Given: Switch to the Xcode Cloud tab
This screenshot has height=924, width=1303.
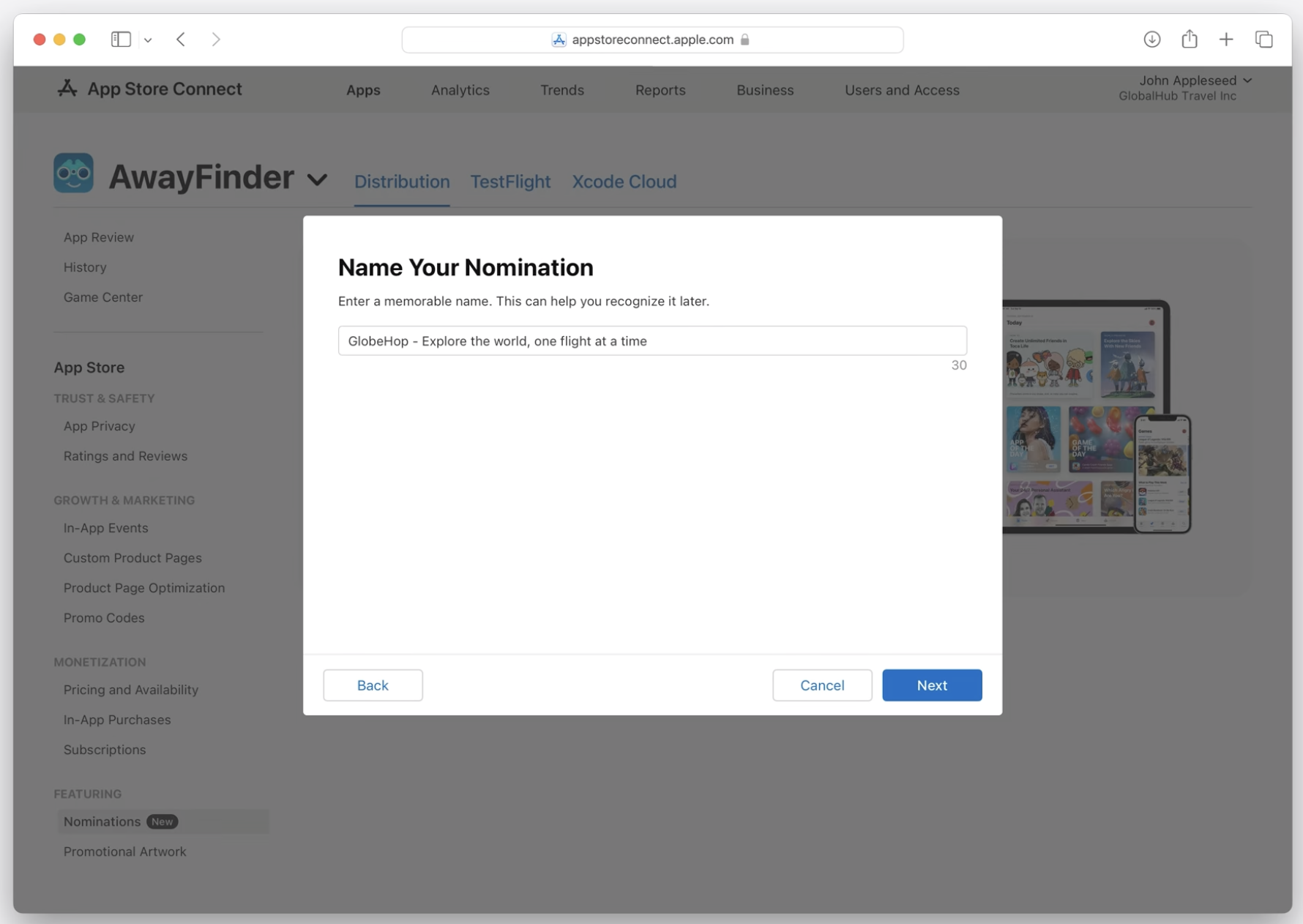Looking at the screenshot, I should click(624, 182).
